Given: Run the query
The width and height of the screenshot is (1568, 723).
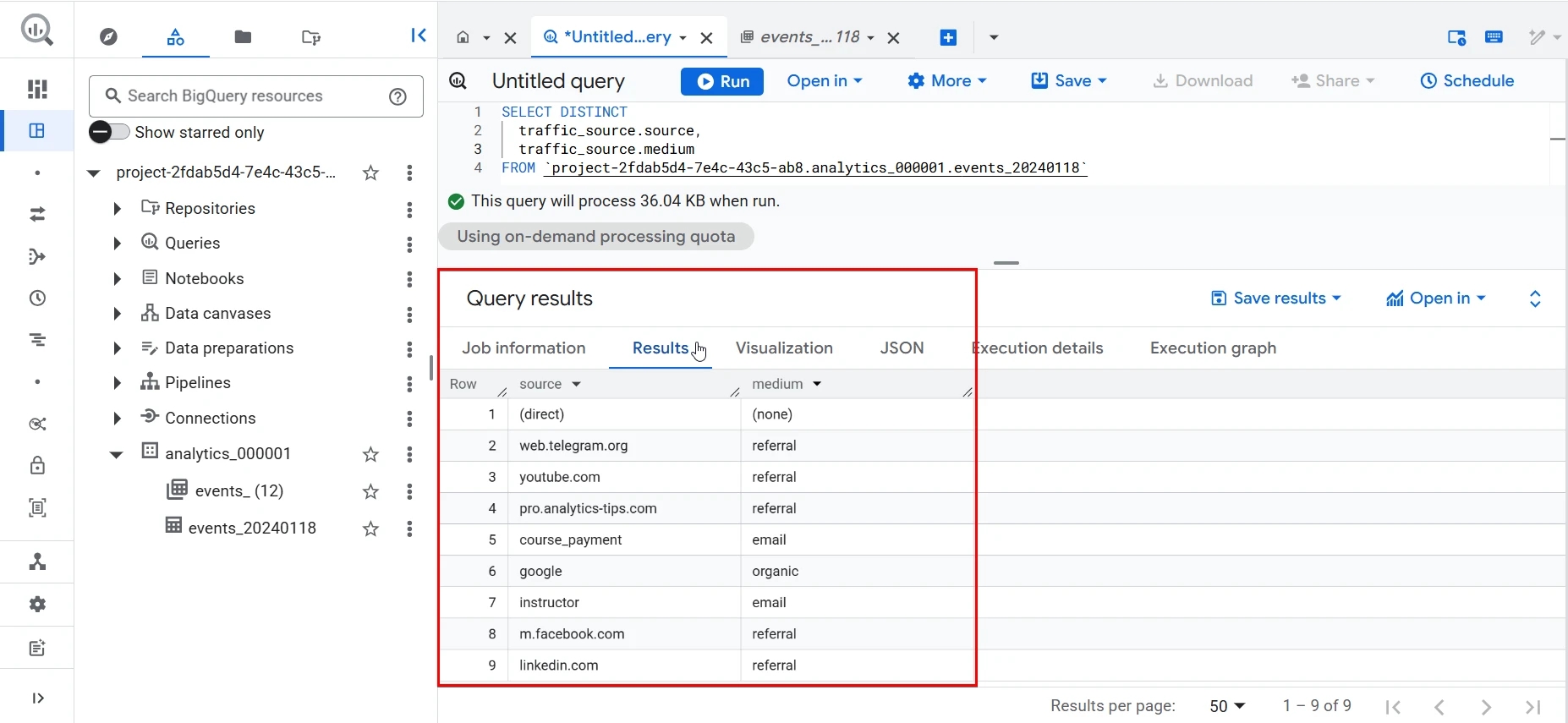Looking at the screenshot, I should pos(722,81).
